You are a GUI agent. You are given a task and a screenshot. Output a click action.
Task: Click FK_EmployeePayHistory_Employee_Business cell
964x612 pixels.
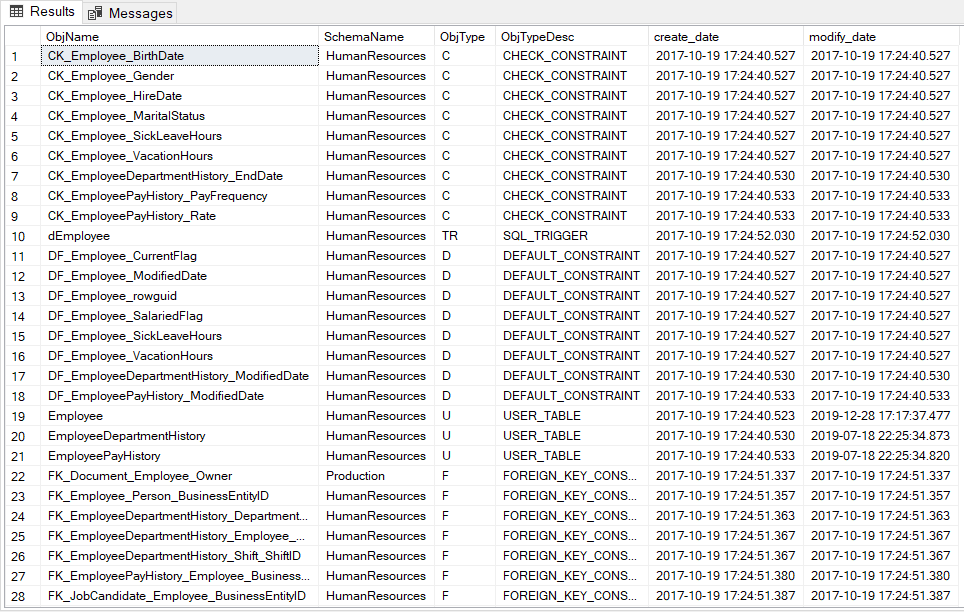coord(180,576)
